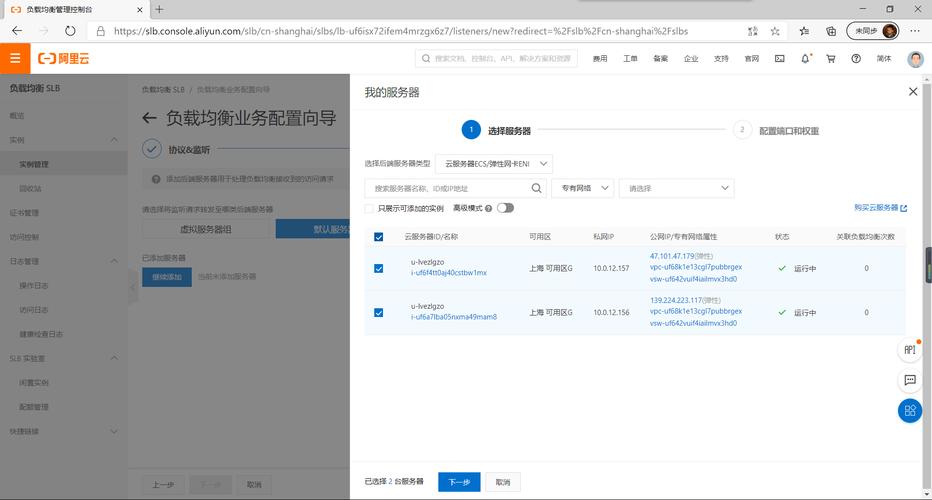Switch language via 简体
This screenshot has height=500, width=932.
884,58
